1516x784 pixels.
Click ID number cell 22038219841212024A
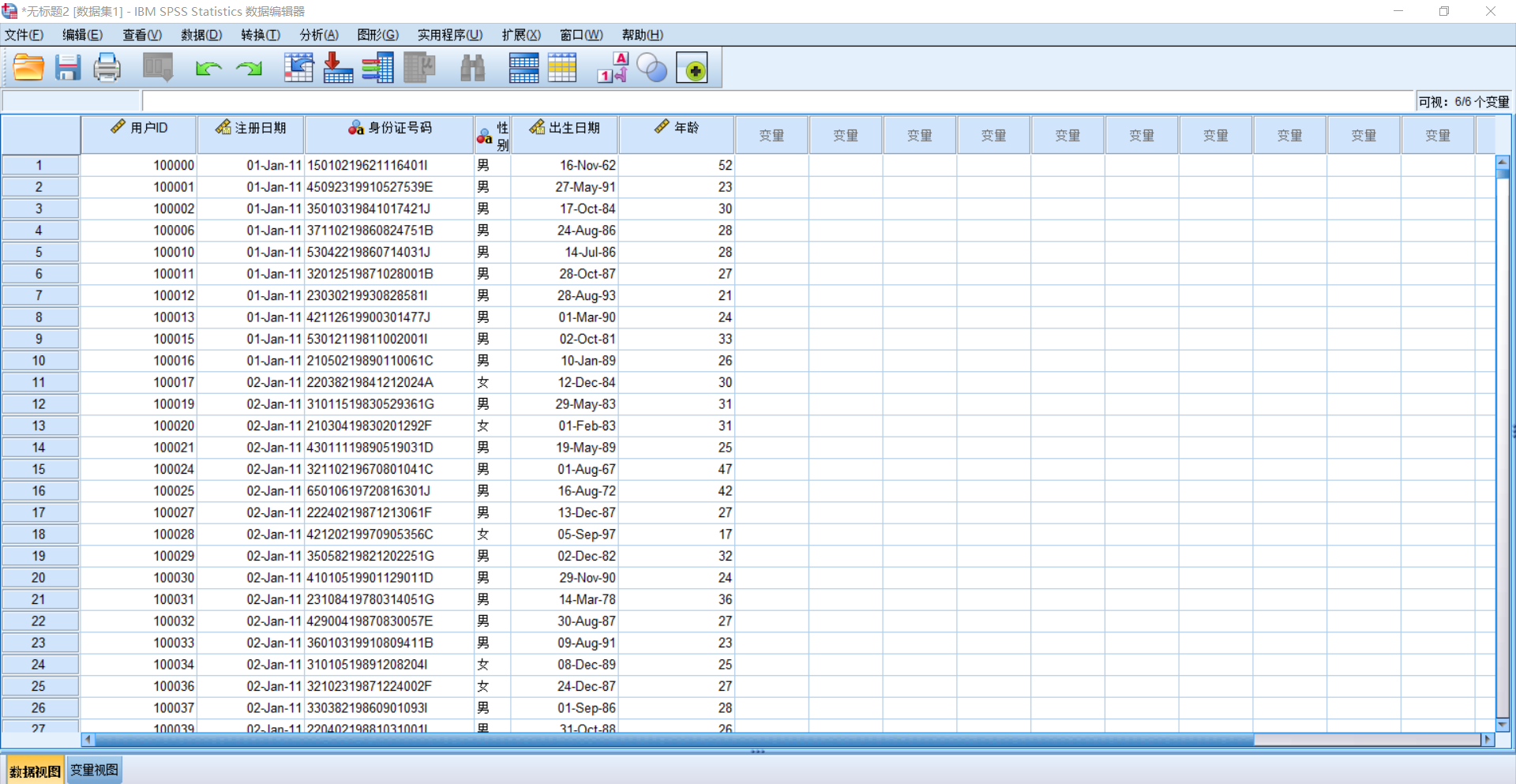pos(389,382)
